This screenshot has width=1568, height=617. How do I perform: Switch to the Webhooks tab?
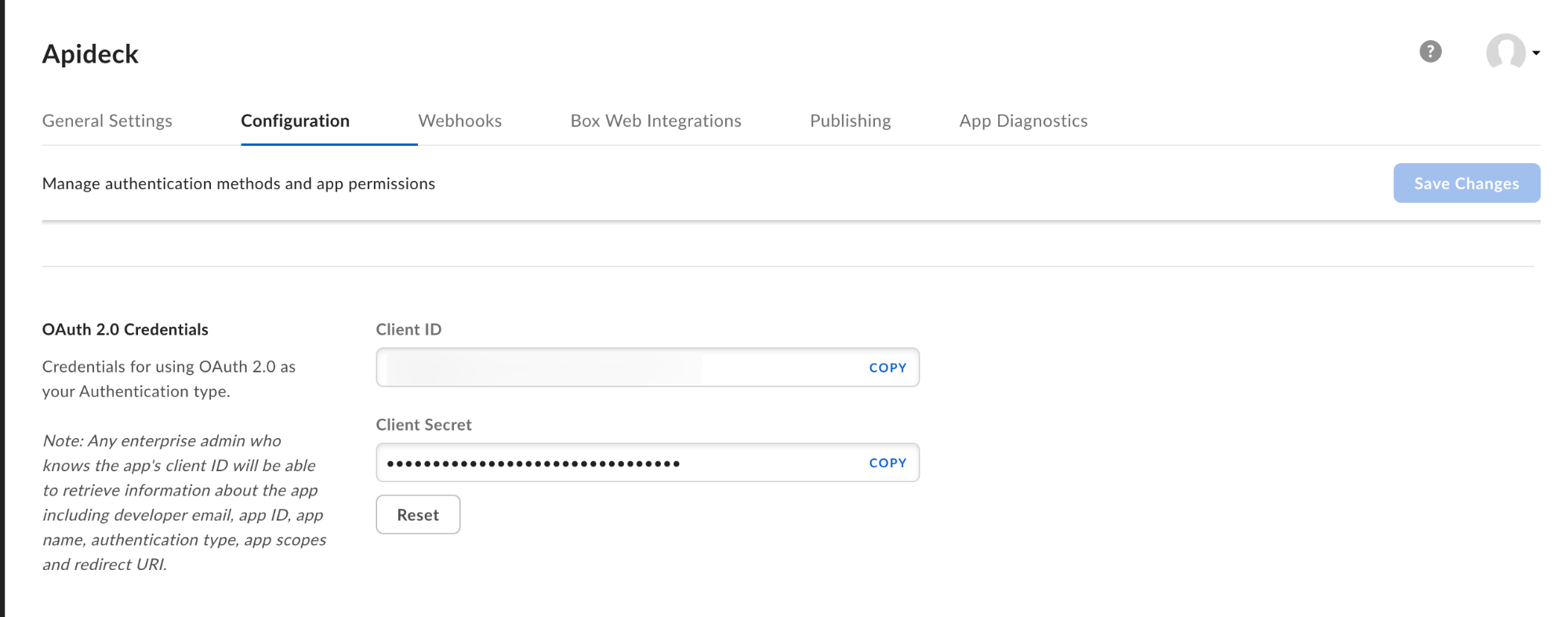tap(460, 121)
